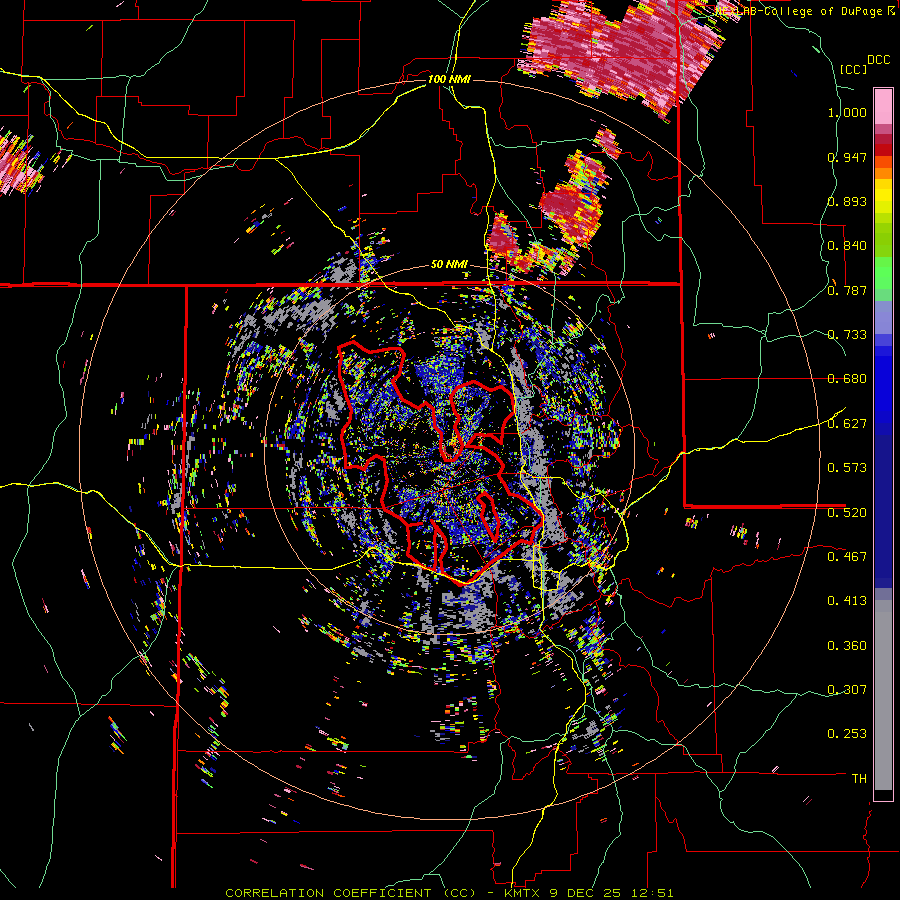
Task: Click the DCC product label above the legend
Action: click(878, 60)
